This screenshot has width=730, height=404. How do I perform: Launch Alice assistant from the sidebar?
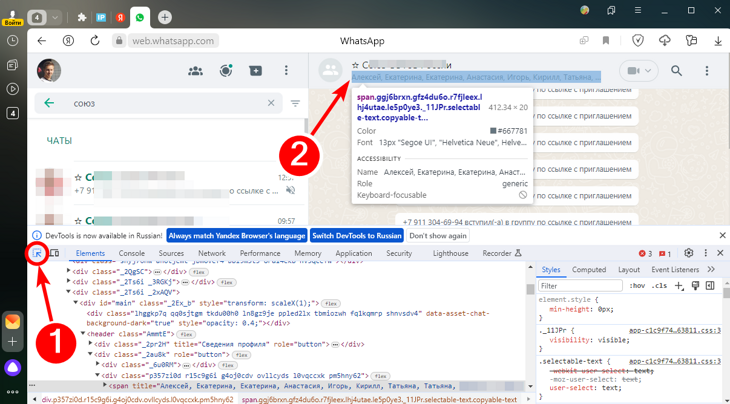[13, 368]
